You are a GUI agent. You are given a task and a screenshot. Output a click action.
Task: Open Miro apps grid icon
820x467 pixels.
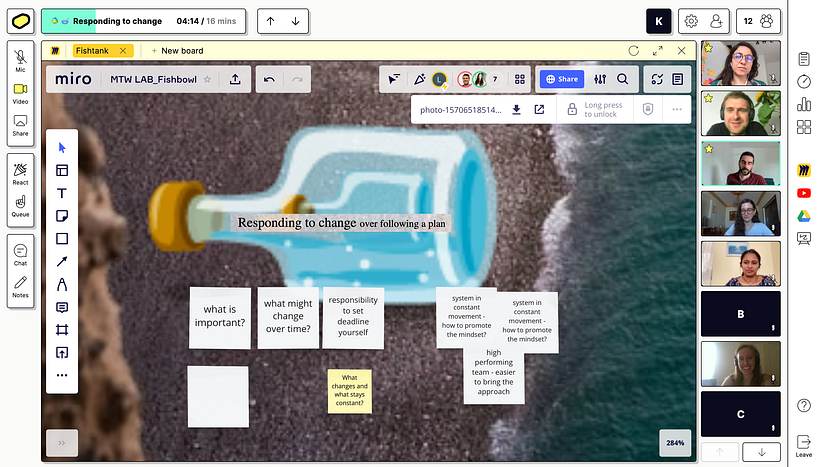coord(520,79)
